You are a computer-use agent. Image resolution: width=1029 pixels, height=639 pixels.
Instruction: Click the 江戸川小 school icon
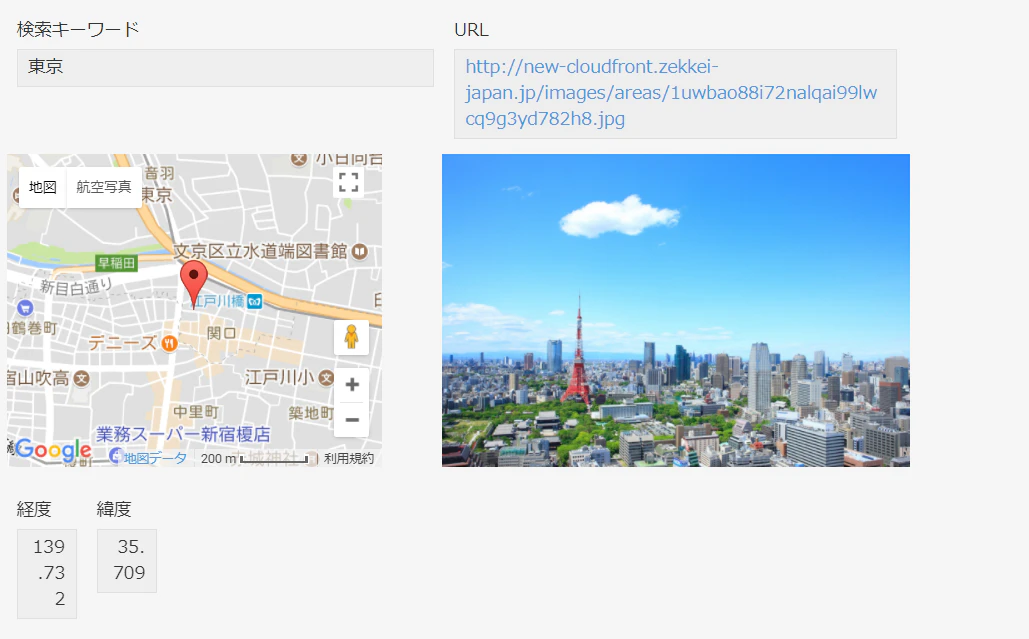(x=326, y=377)
